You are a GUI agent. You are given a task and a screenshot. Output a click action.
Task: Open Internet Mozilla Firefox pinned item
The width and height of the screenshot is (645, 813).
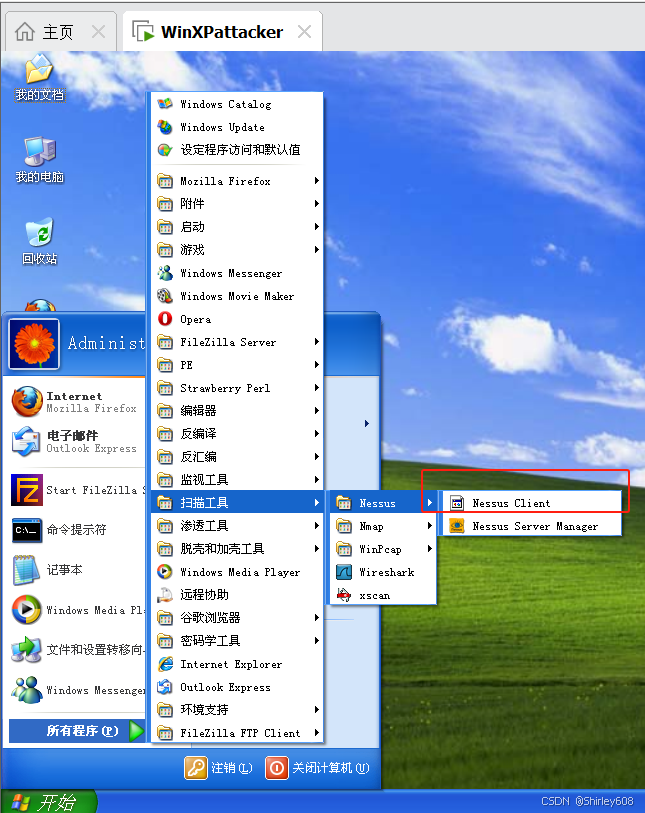tap(77, 402)
